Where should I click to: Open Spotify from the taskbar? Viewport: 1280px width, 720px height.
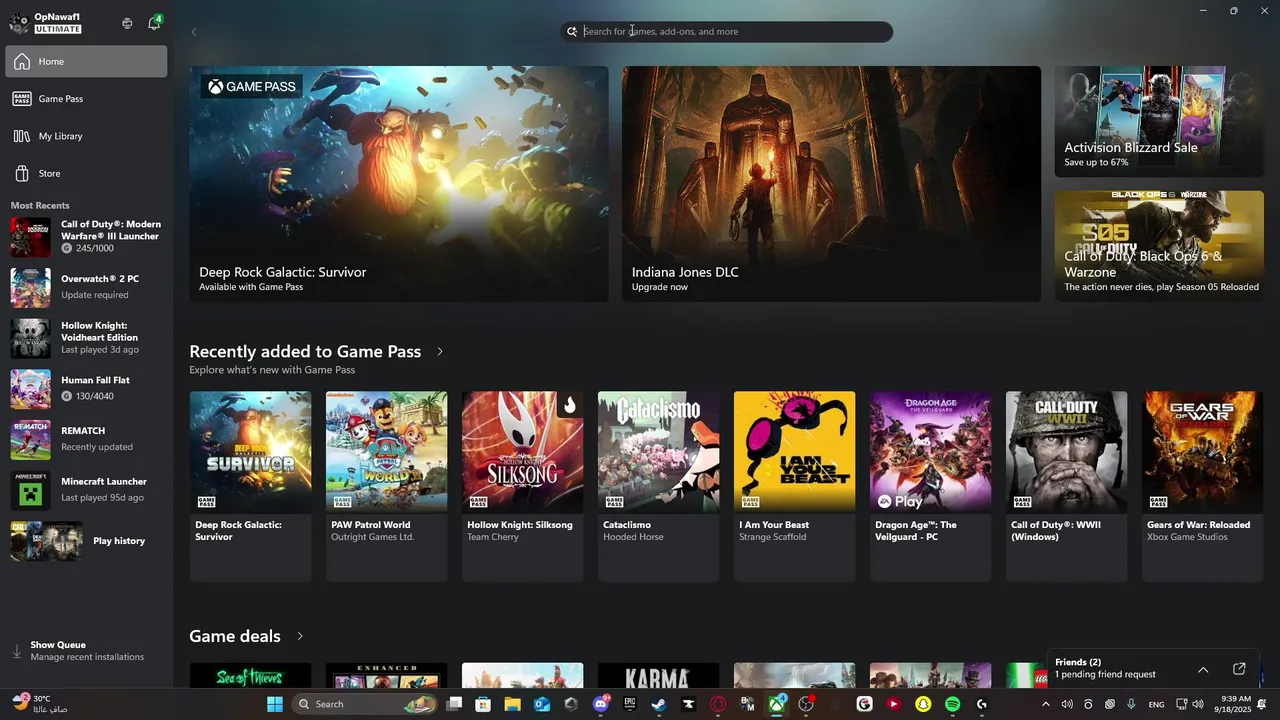952,704
